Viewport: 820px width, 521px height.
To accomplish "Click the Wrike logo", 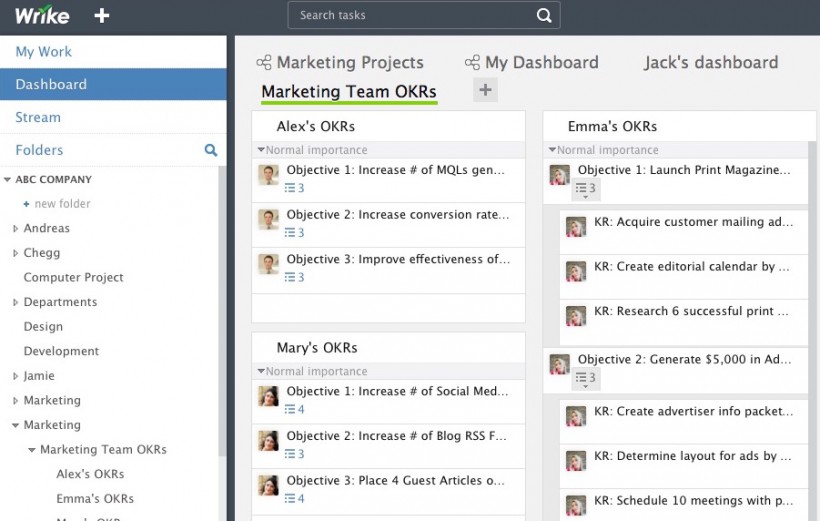I will [42, 15].
